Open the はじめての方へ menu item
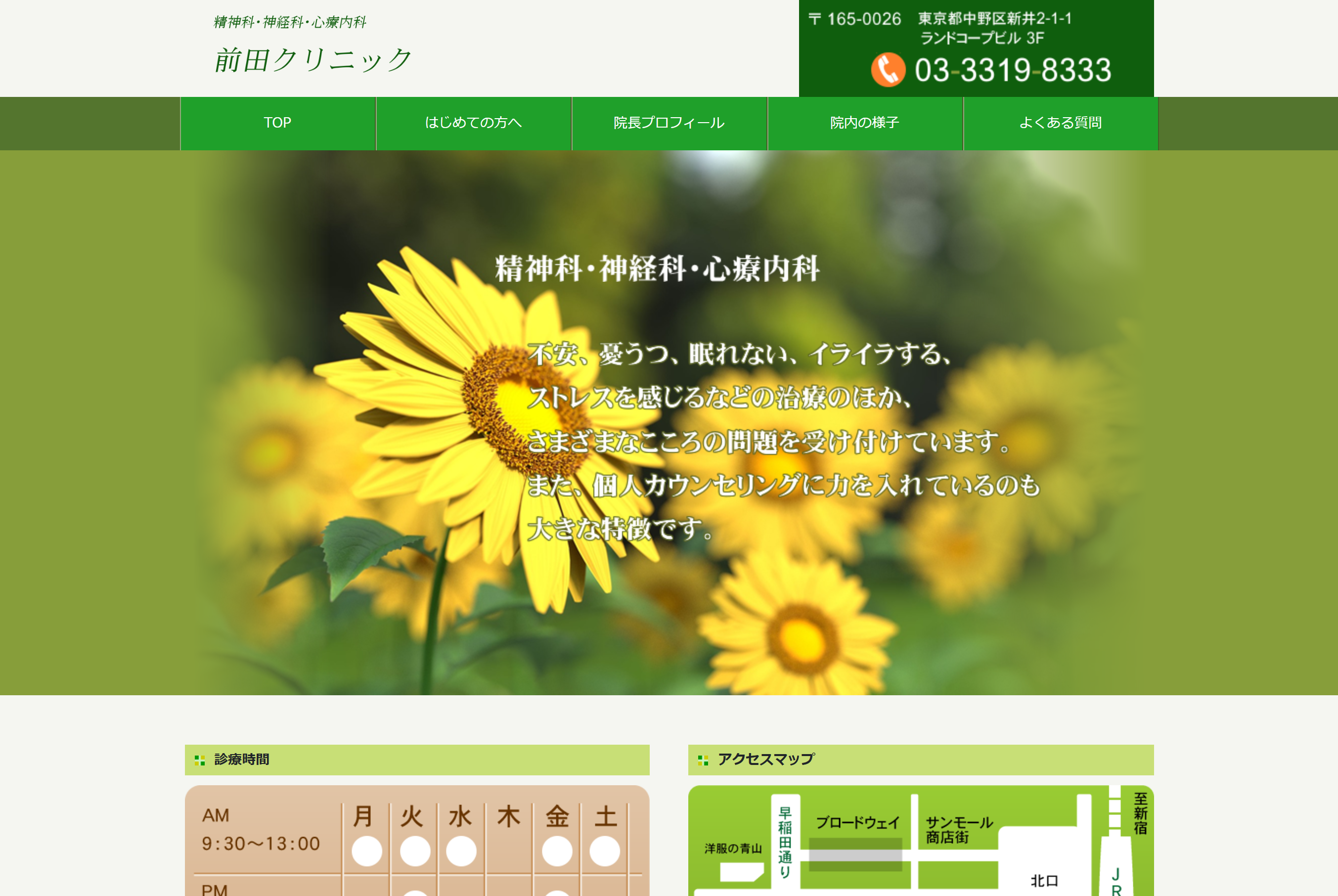 (x=474, y=123)
